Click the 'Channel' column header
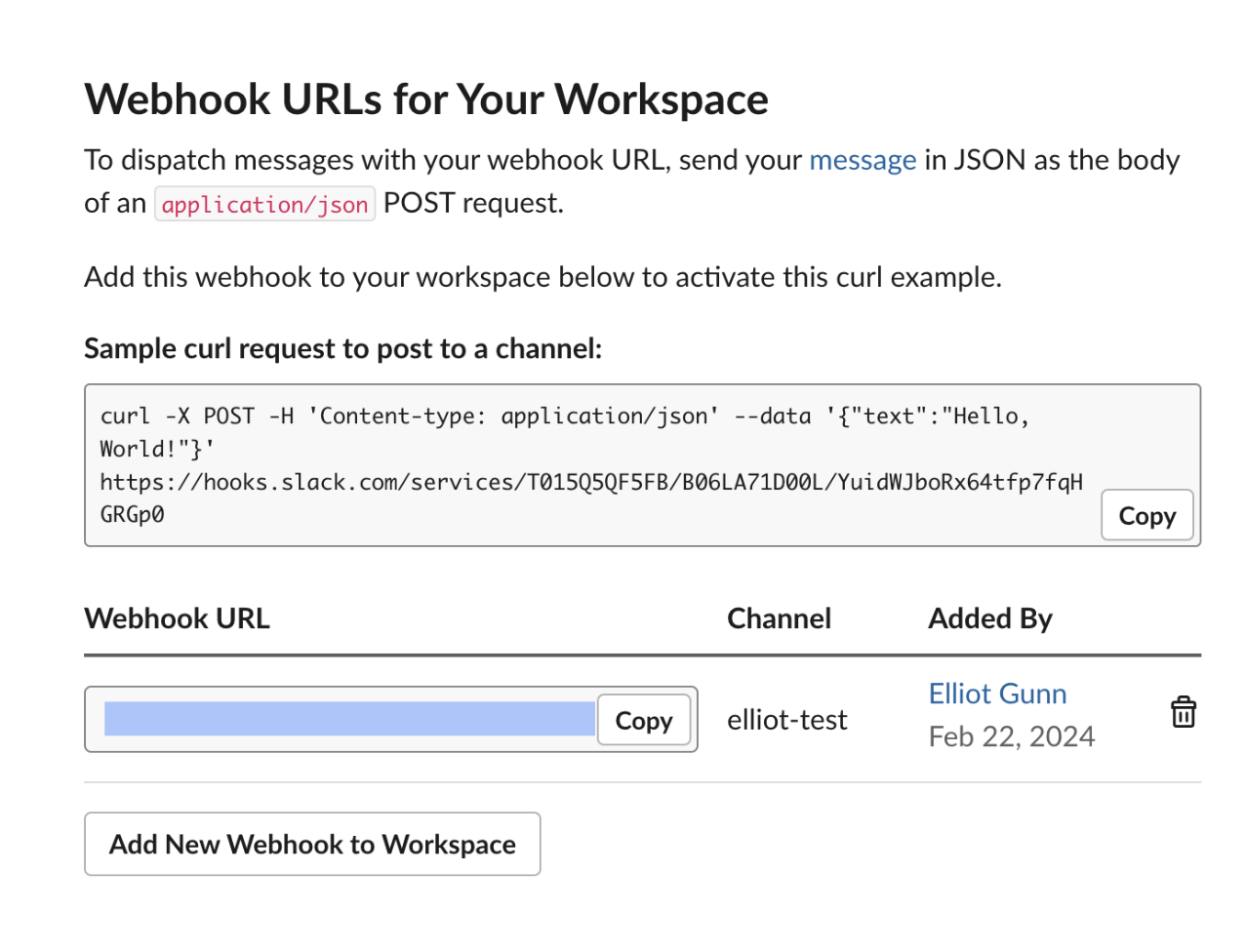1245x952 pixels. [779, 618]
